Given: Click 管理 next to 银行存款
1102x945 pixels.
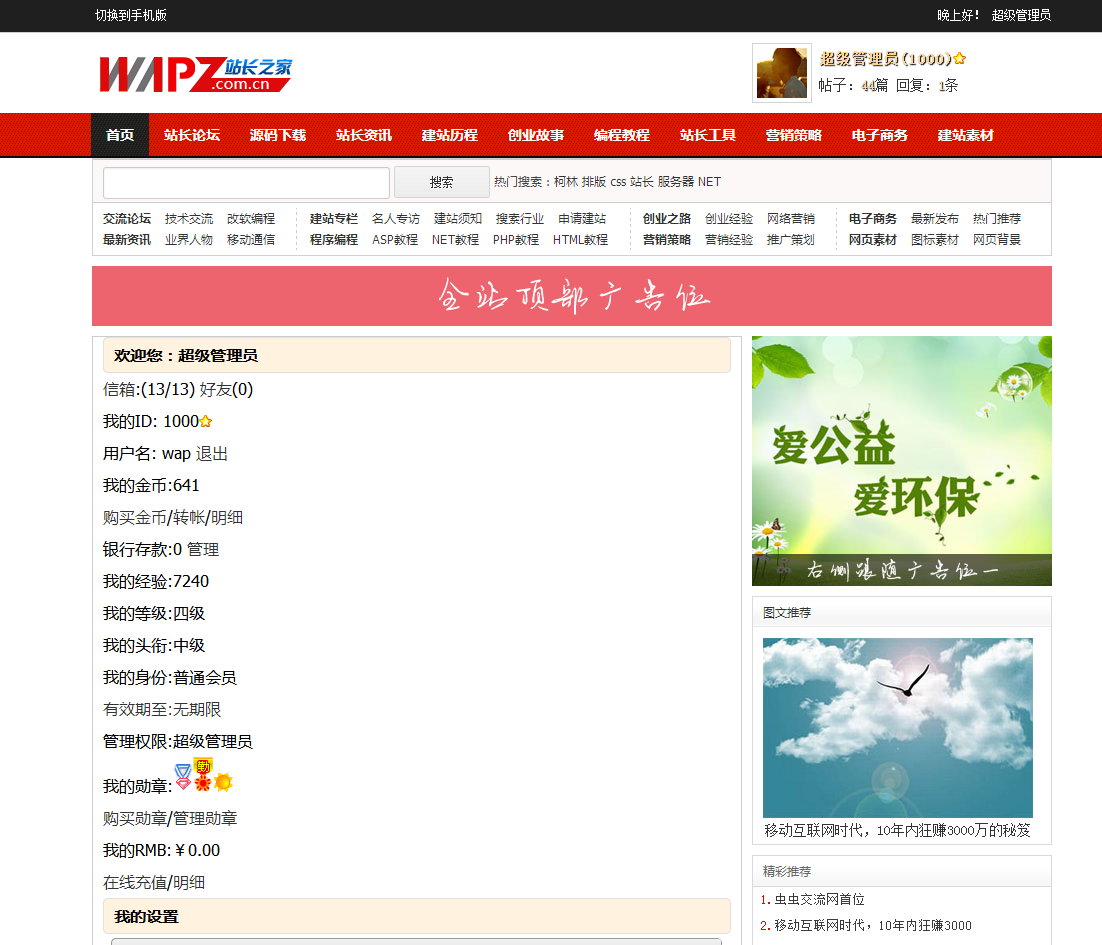Looking at the screenshot, I should coord(203,550).
